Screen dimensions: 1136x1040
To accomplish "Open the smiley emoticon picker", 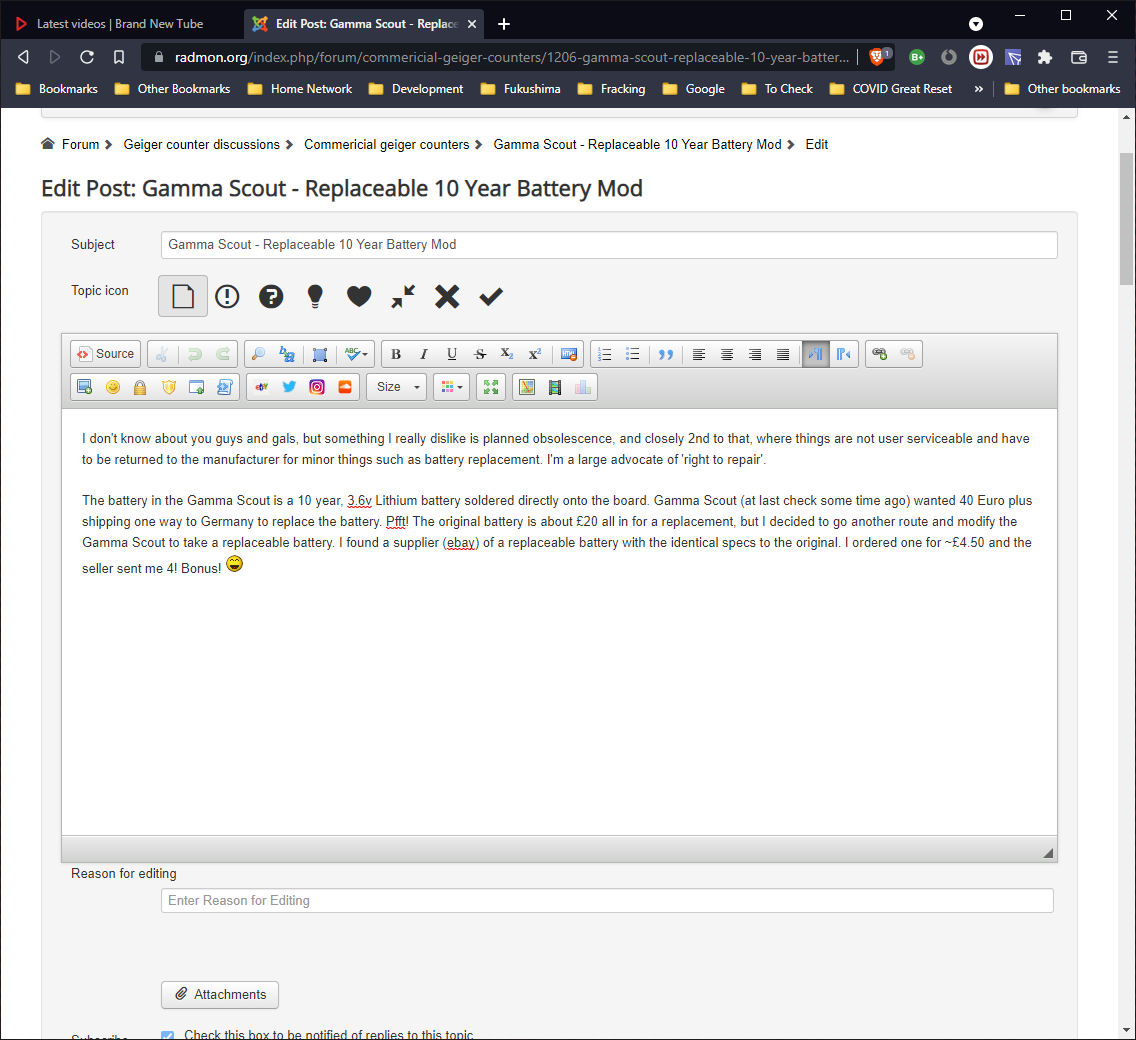I will click(x=113, y=388).
